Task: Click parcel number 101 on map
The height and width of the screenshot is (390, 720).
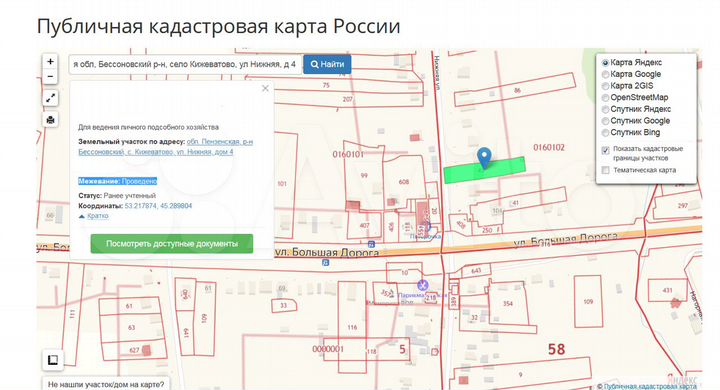Action: tap(282, 184)
